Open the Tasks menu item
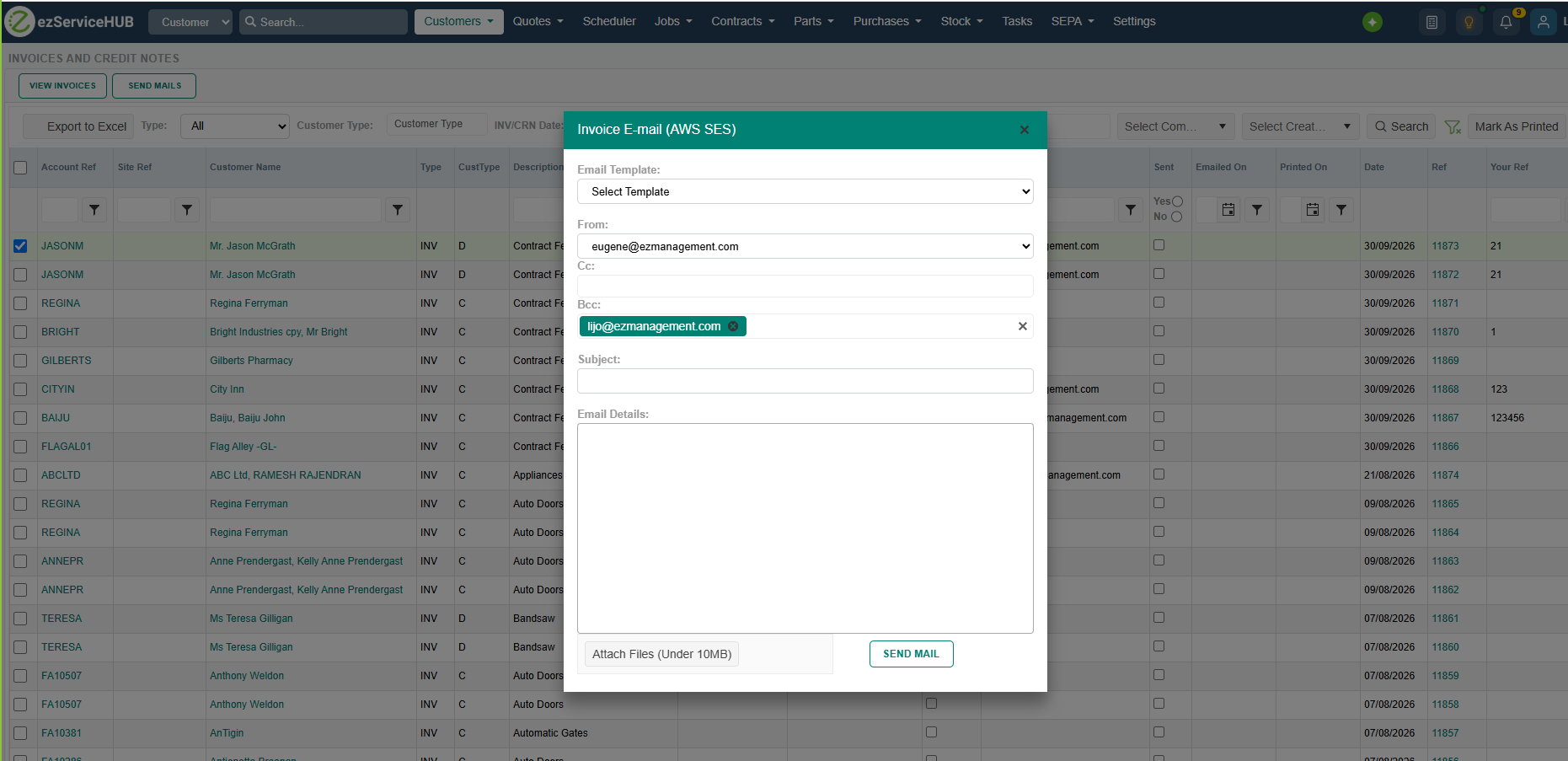Viewport: 1568px width, 761px height. click(x=1017, y=22)
